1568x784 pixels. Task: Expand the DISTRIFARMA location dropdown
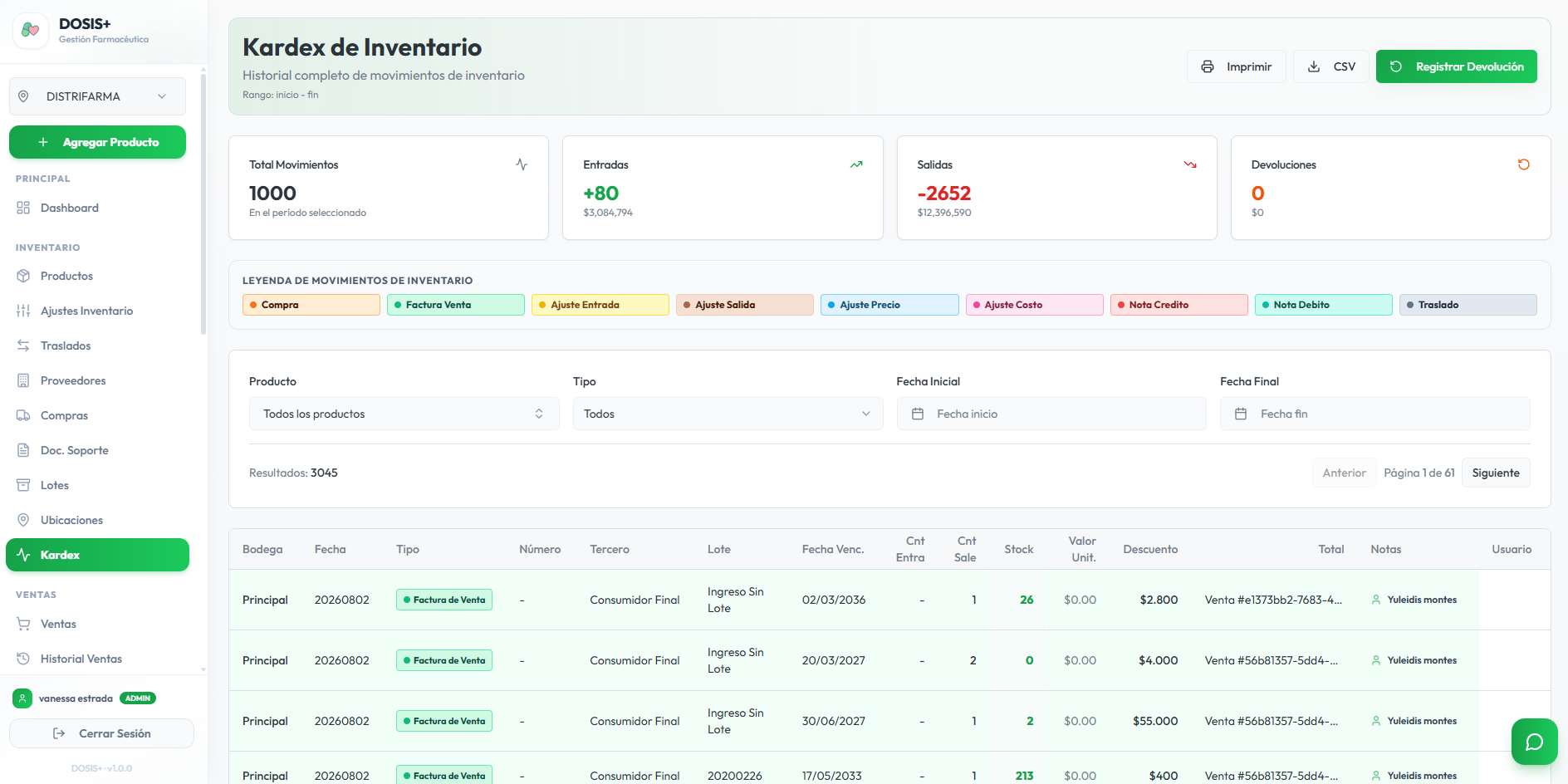97,96
